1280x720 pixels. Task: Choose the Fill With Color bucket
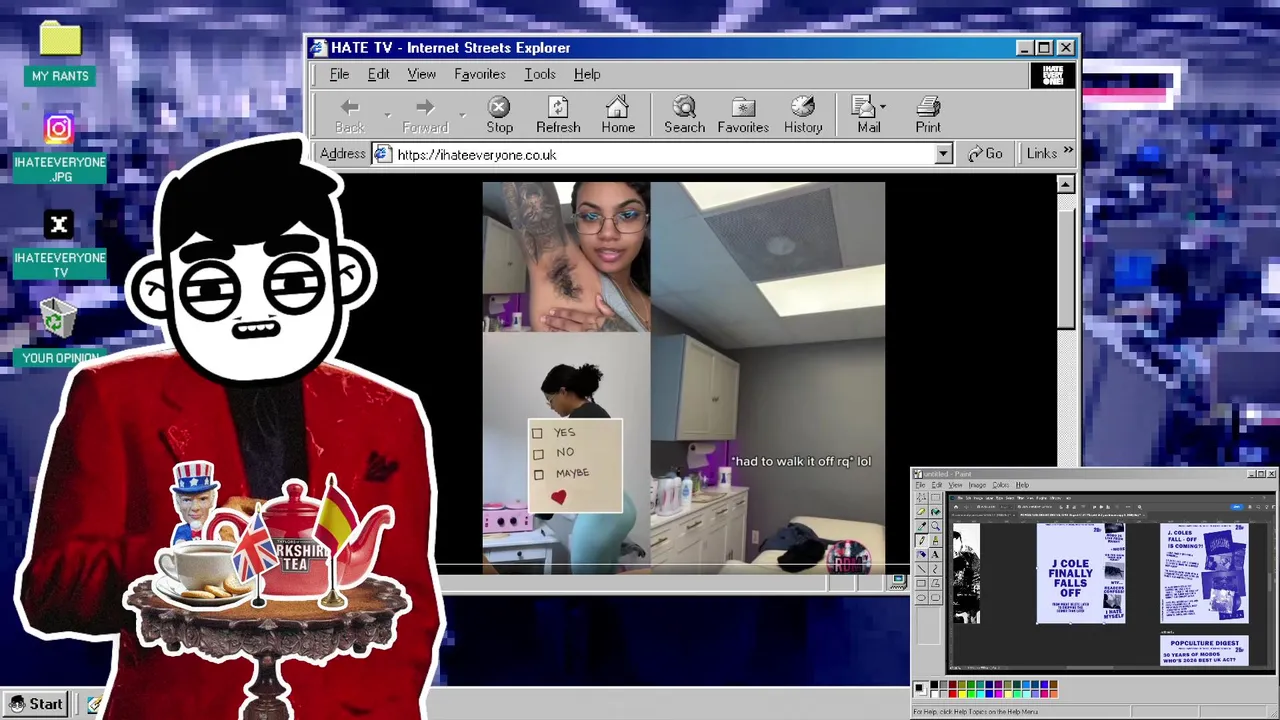click(935, 511)
